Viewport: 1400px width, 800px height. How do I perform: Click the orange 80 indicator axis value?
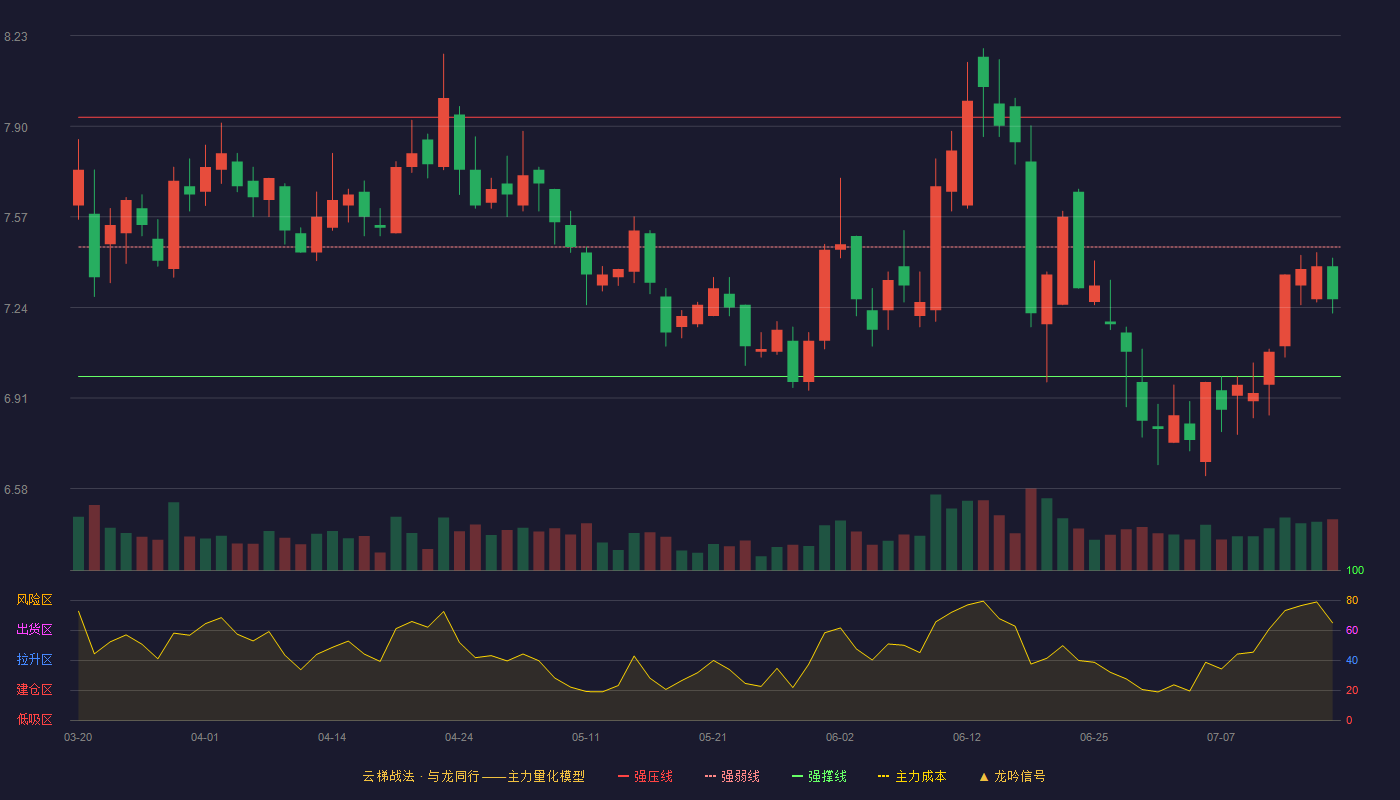1352,600
